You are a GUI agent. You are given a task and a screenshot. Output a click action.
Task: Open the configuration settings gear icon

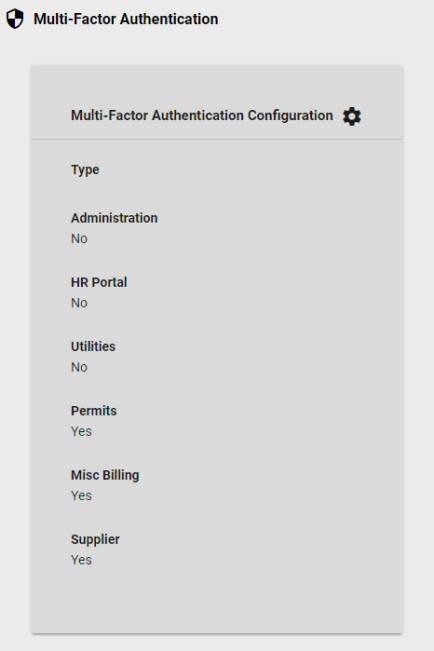(x=352, y=116)
